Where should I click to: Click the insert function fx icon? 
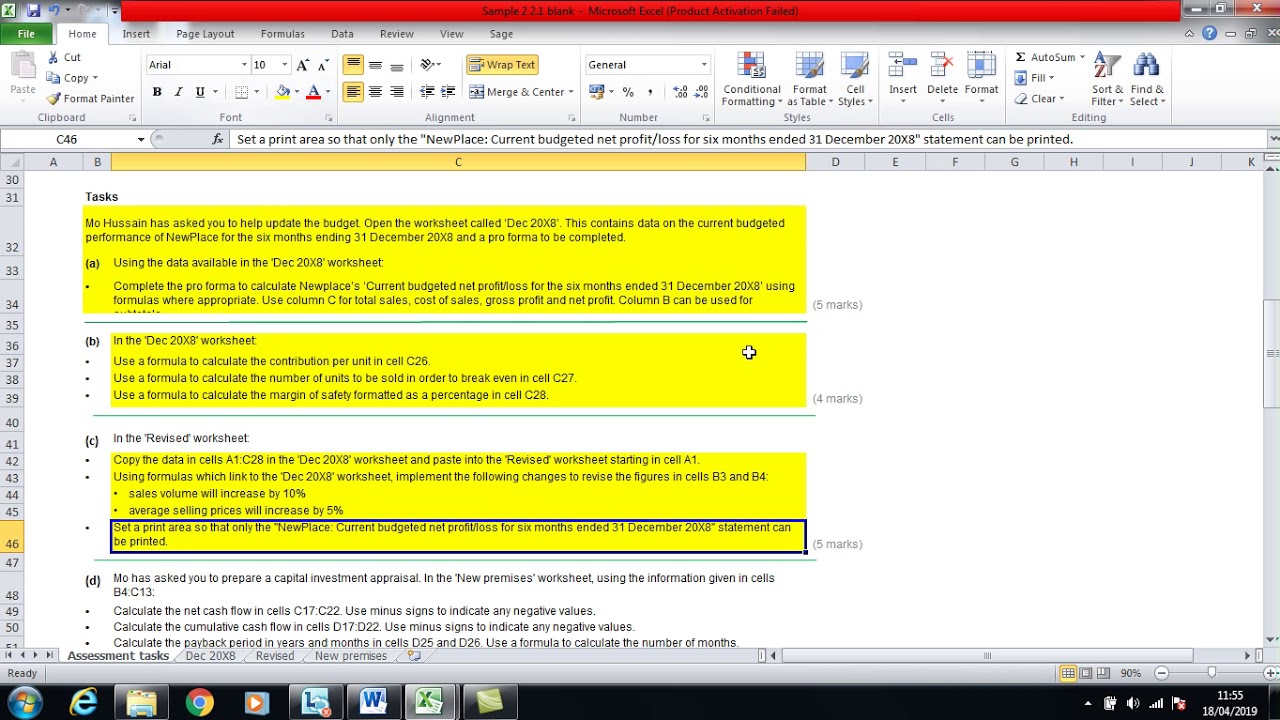(218, 139)
